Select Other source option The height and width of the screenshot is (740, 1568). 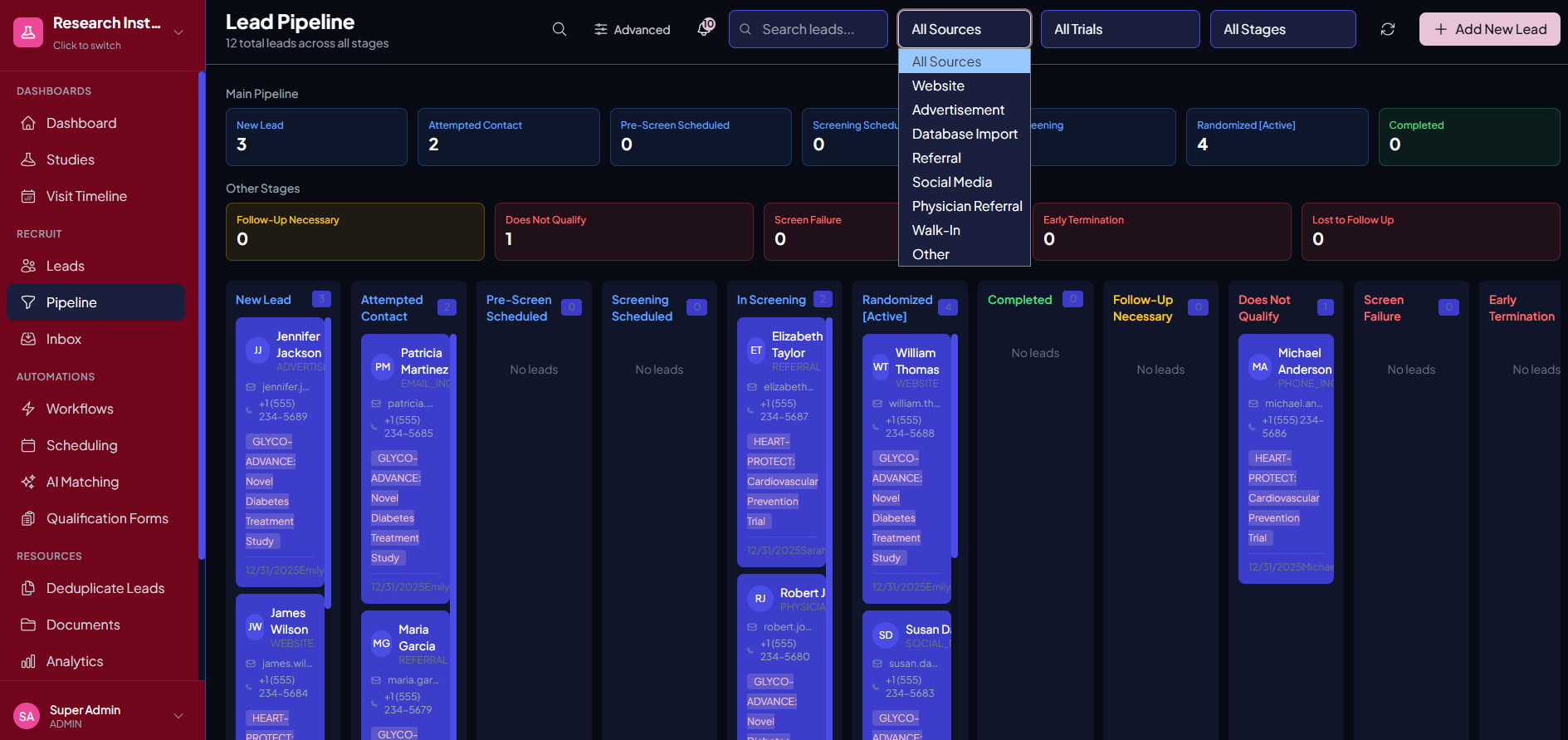click(x=965, y=254)
